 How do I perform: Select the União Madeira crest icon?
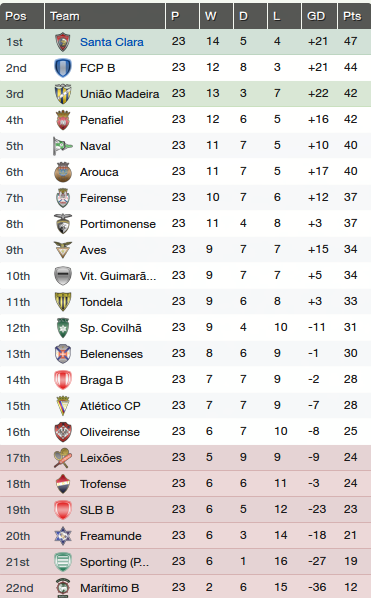(x=63, y=94)
